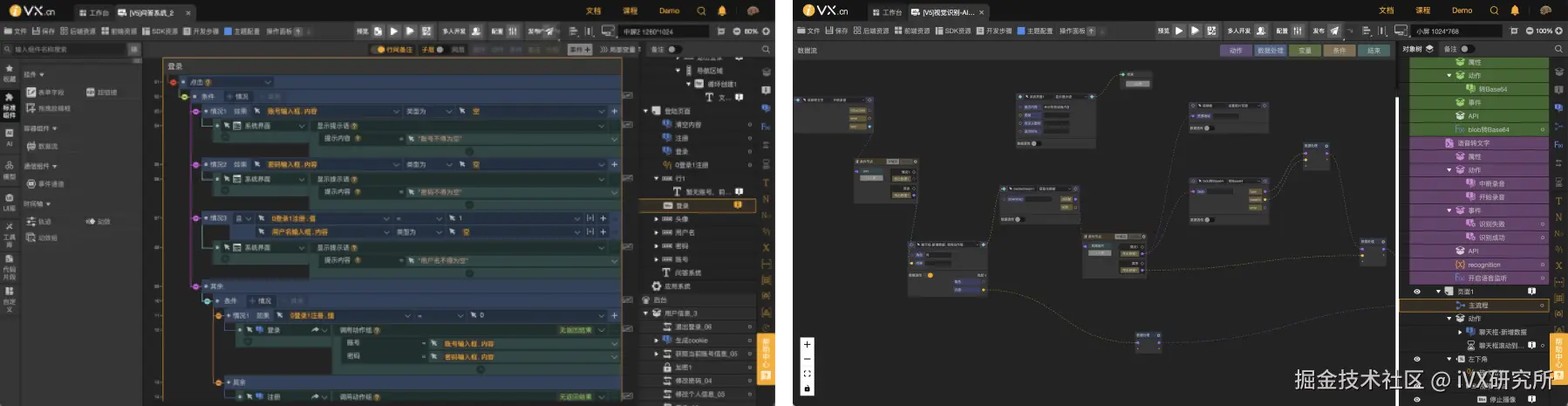Click the top search magnifier in the left window
The height and width of the screenshot is (406, 1568).
click(x=701, y=10)
